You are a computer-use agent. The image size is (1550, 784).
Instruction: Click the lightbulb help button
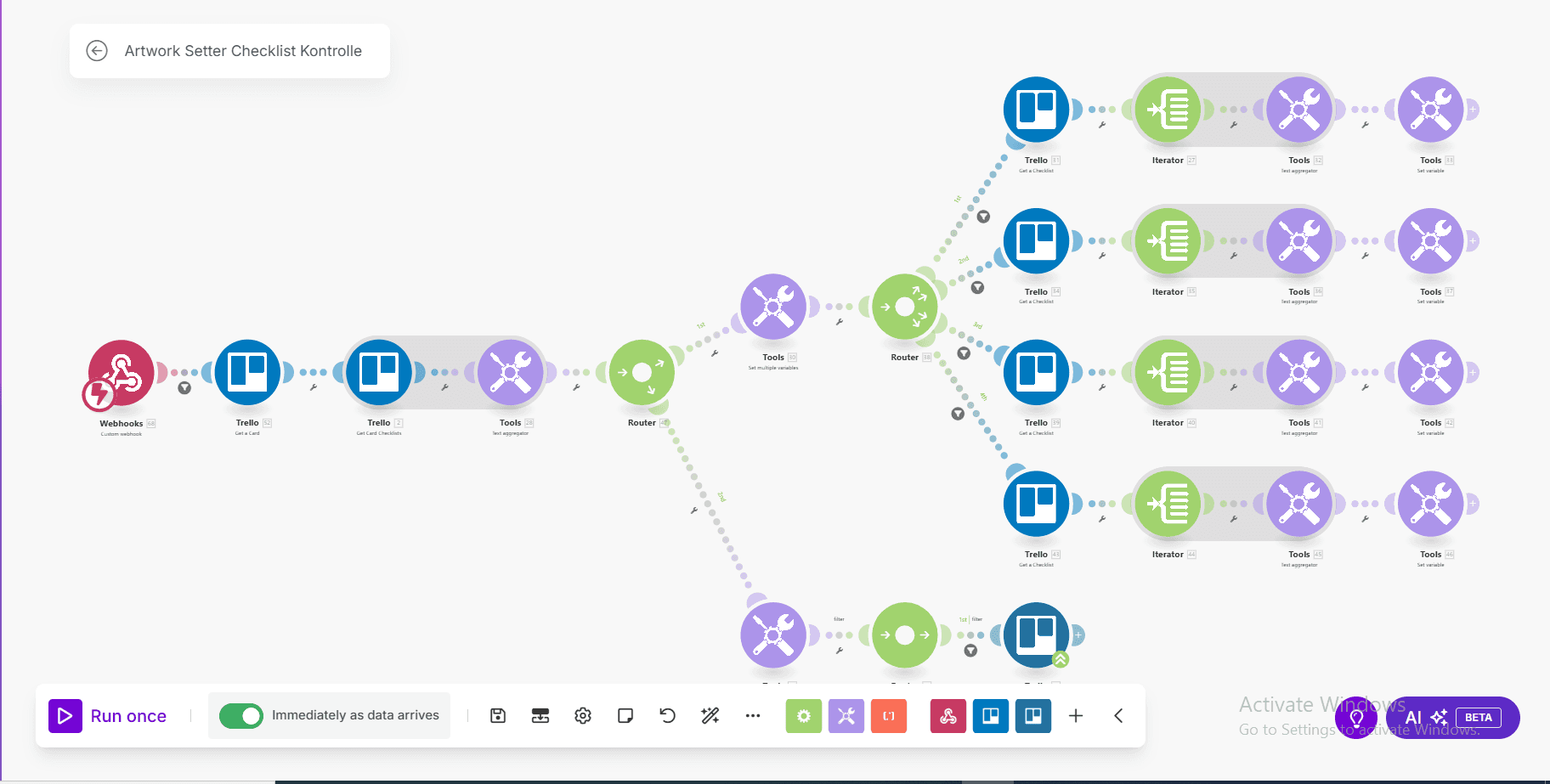tap(1357, 718)
